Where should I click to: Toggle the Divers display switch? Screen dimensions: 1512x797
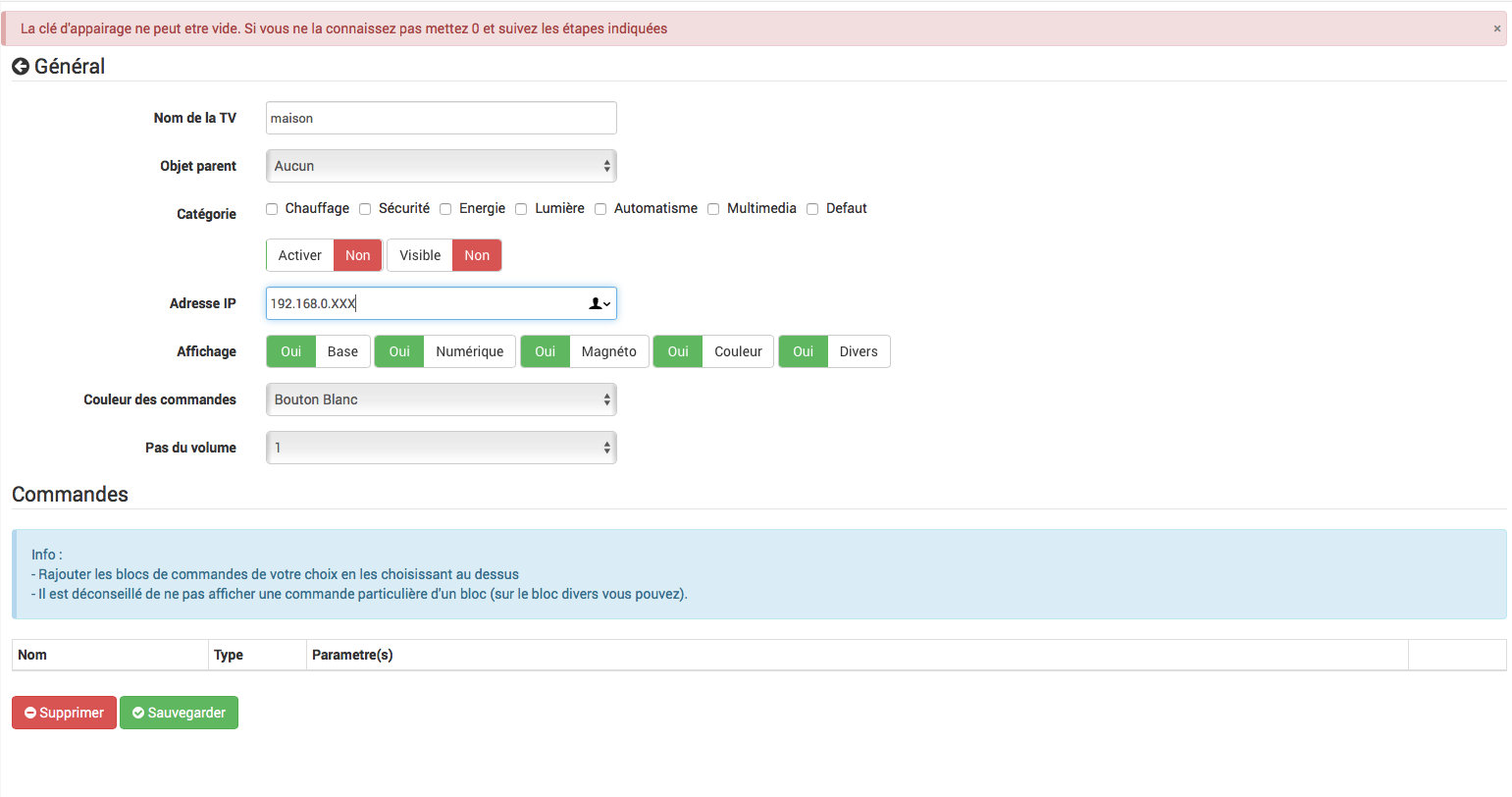[834, 351]
